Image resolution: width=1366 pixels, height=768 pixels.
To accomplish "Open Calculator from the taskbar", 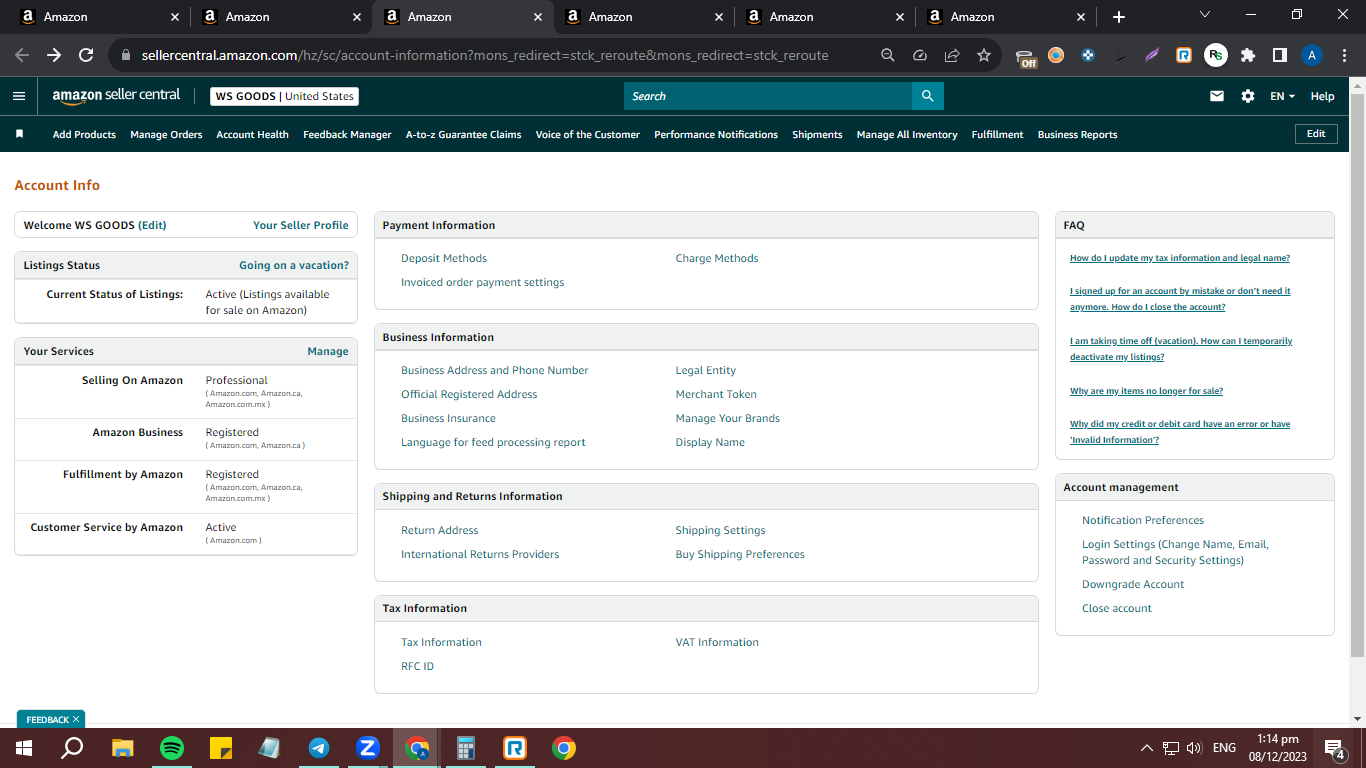I will pos(466,748).
